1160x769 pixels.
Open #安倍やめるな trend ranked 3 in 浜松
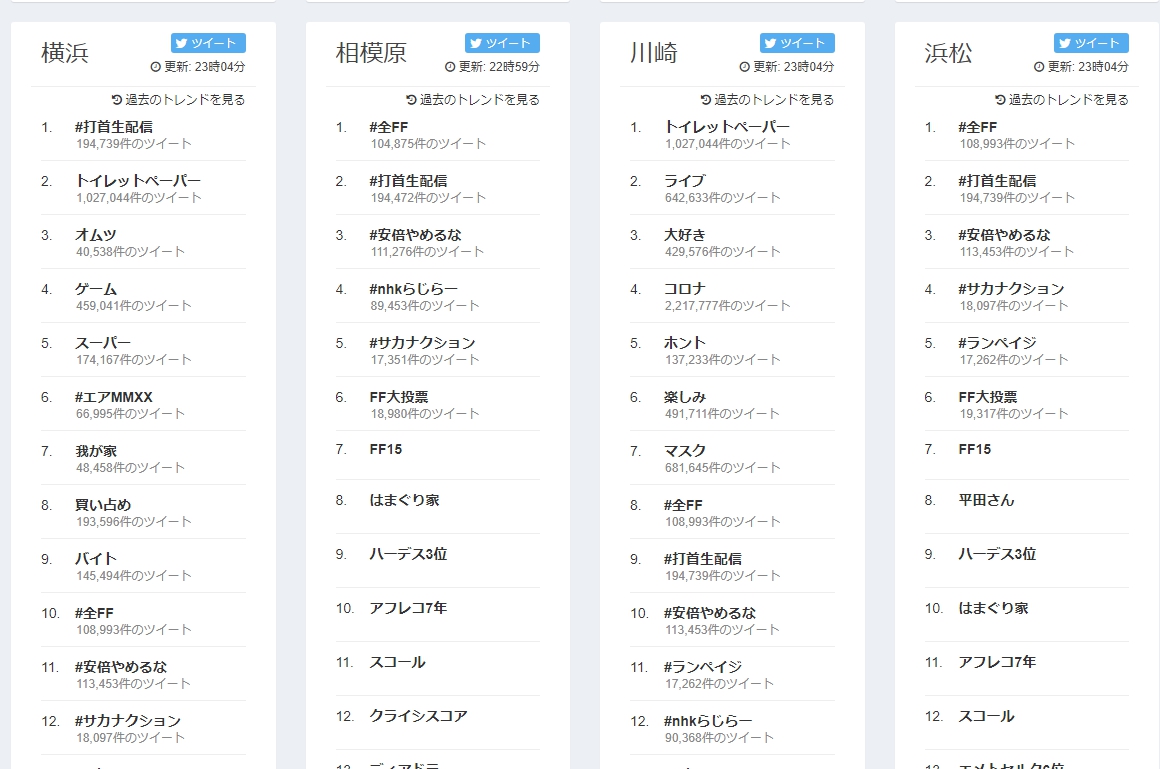[x=1004, y=235]
